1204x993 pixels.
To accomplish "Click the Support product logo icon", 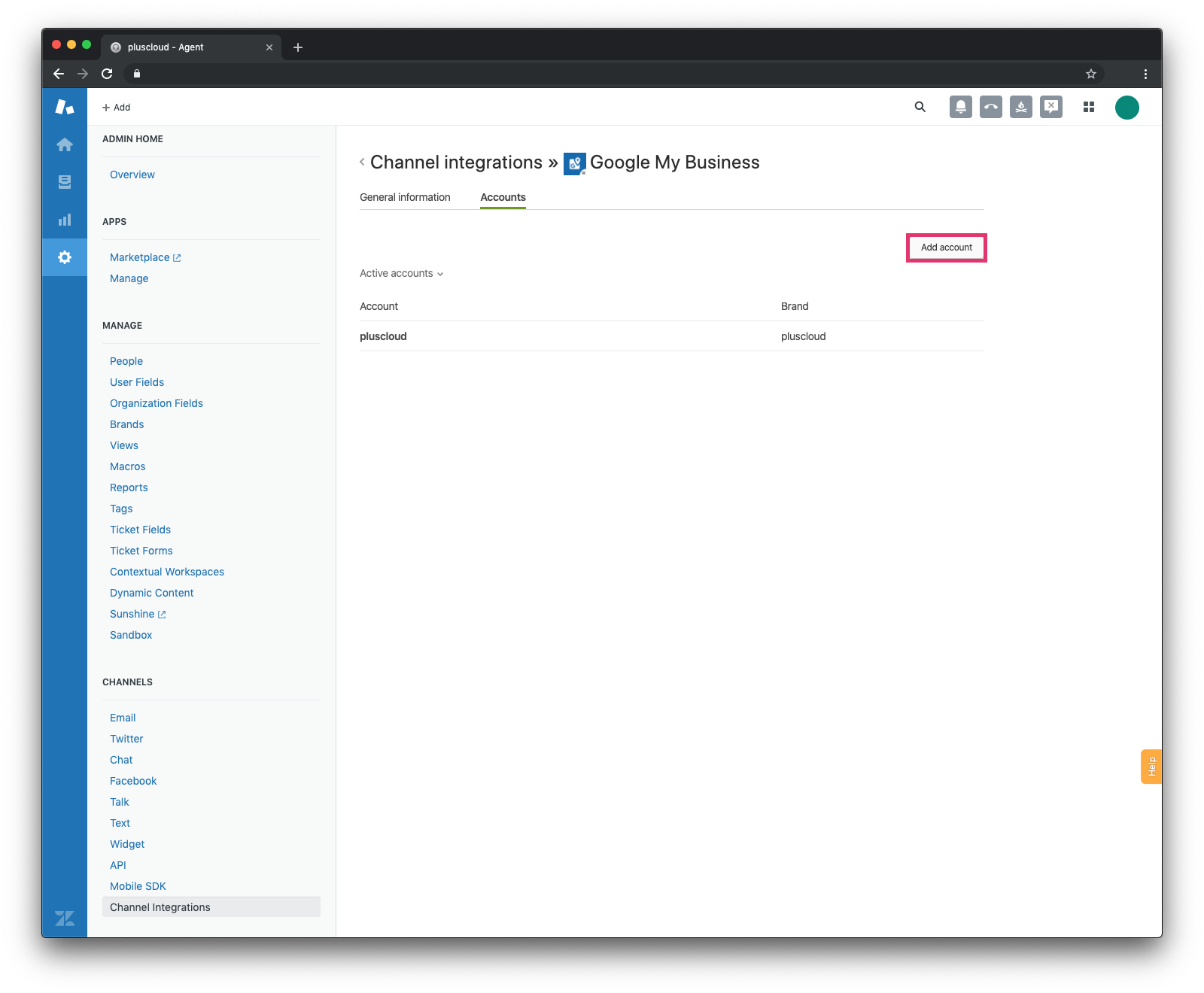I will (x=65, y=107).
